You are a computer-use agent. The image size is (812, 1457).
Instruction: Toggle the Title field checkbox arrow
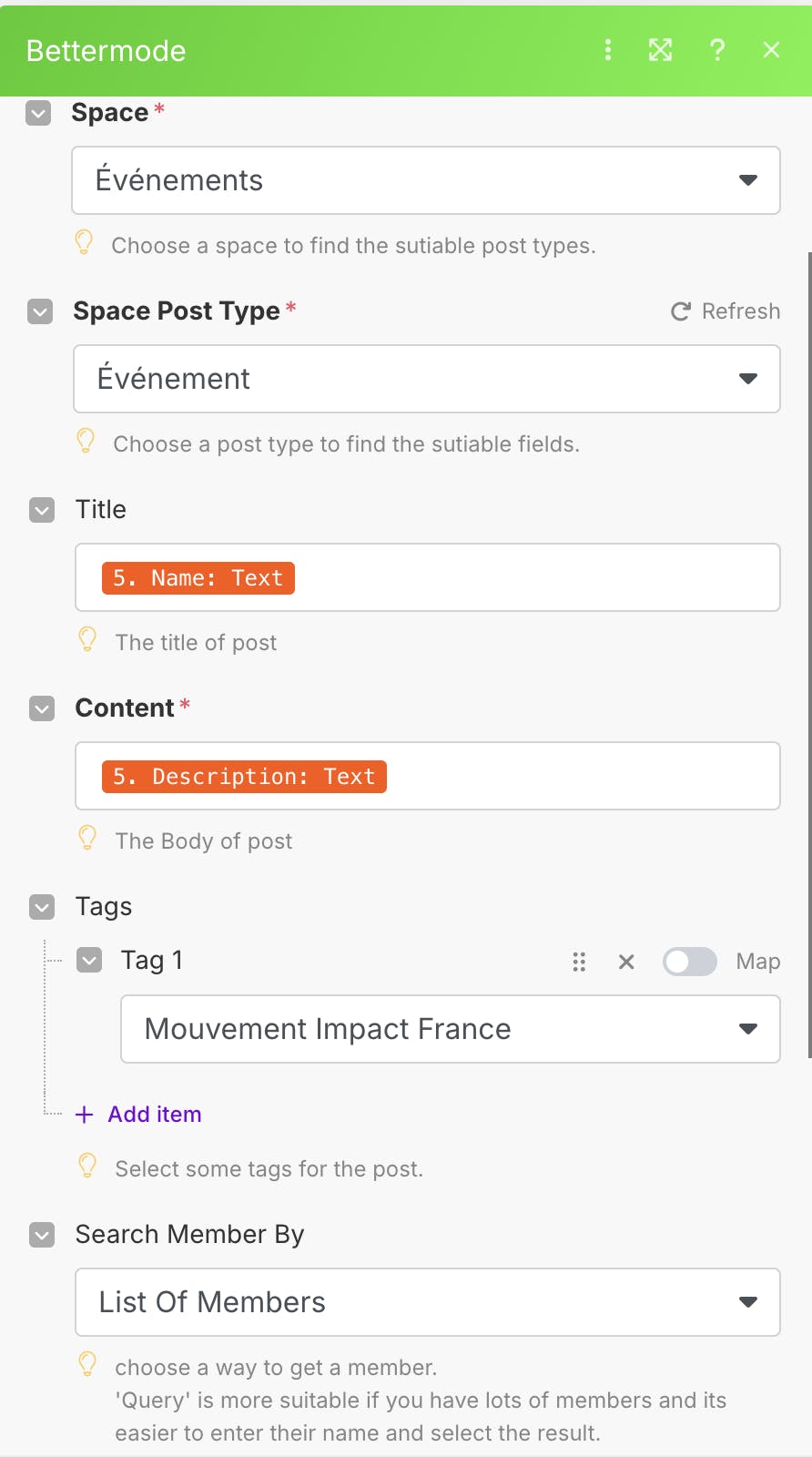click(x=42, y=510)
